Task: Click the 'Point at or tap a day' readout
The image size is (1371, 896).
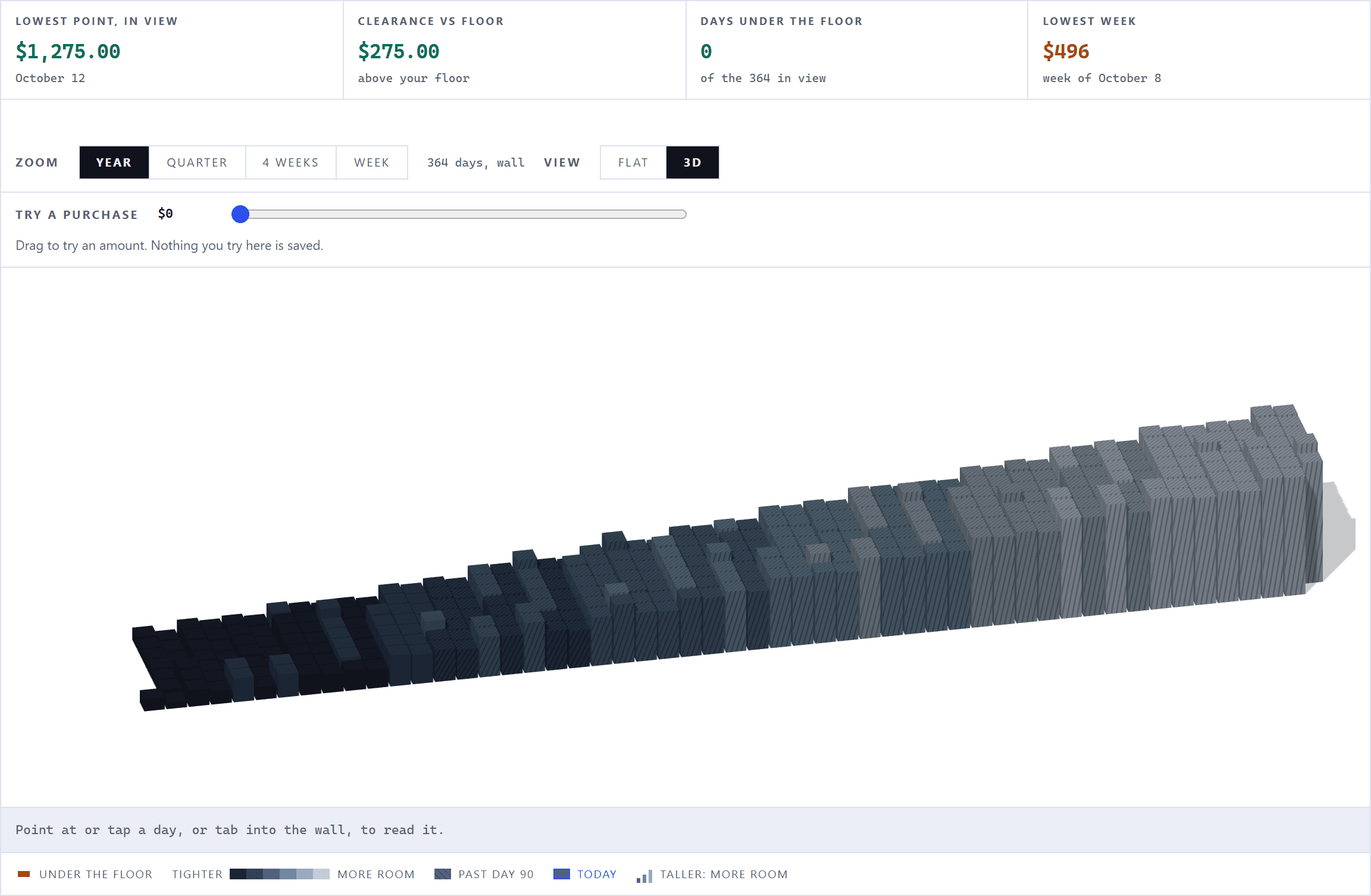Action: tap(230, 830)
